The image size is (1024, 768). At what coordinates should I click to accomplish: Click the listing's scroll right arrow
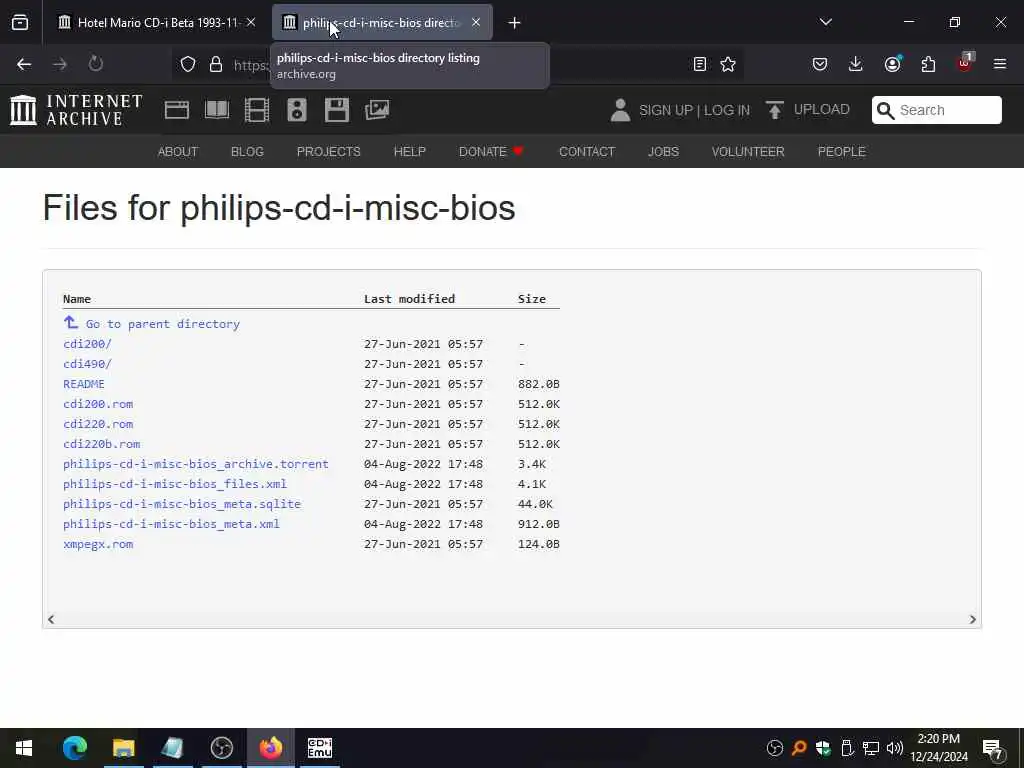(972, 619)
